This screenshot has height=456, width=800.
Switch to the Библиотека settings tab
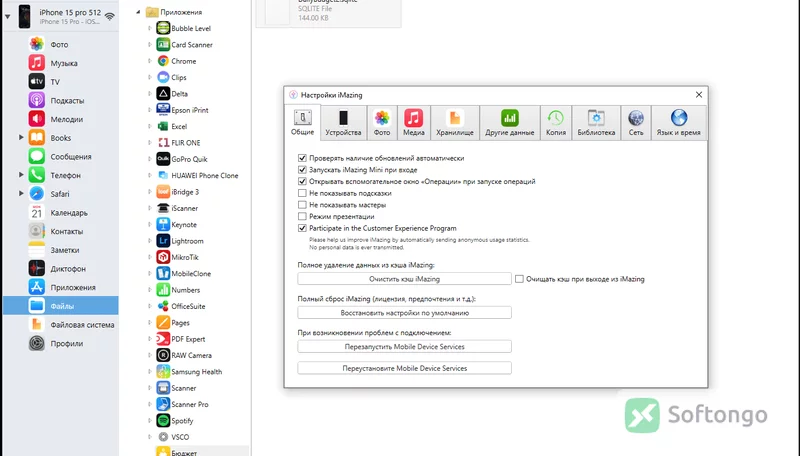tap(596, 123)
